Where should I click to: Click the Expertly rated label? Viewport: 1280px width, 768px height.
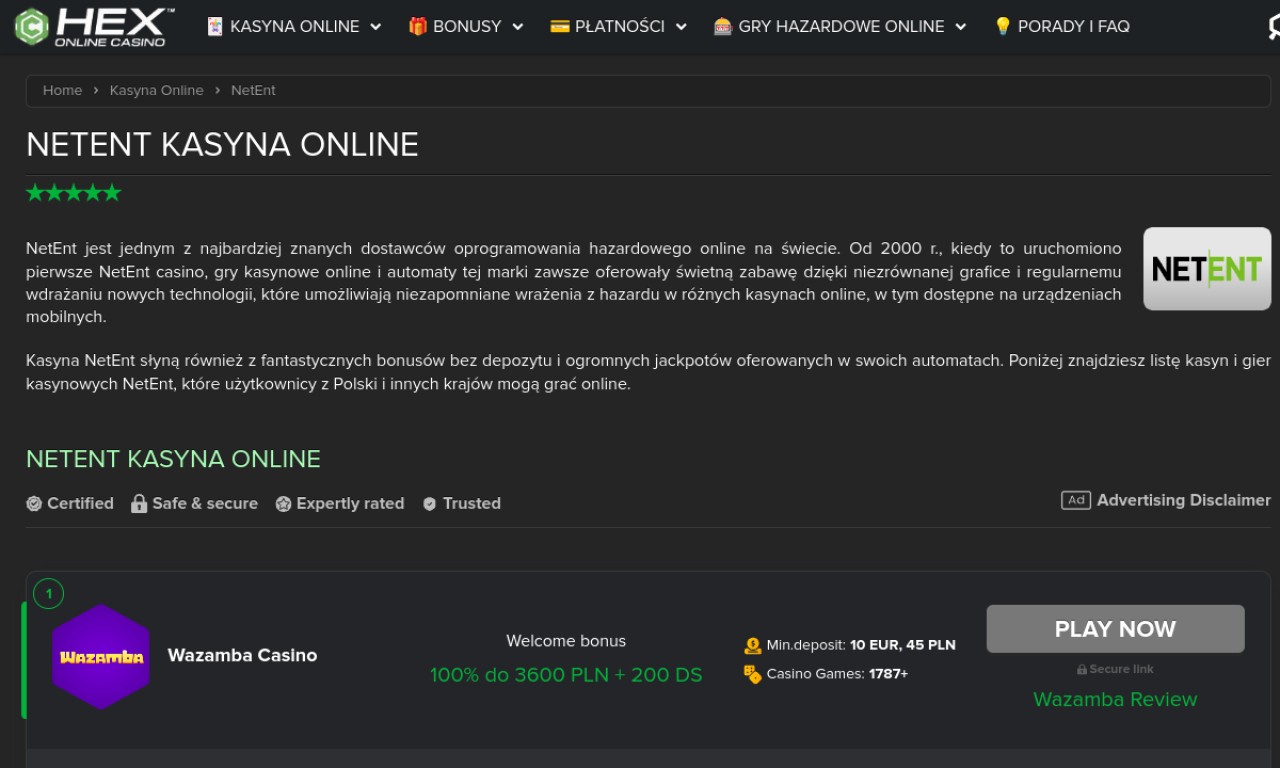pos(350,504)
